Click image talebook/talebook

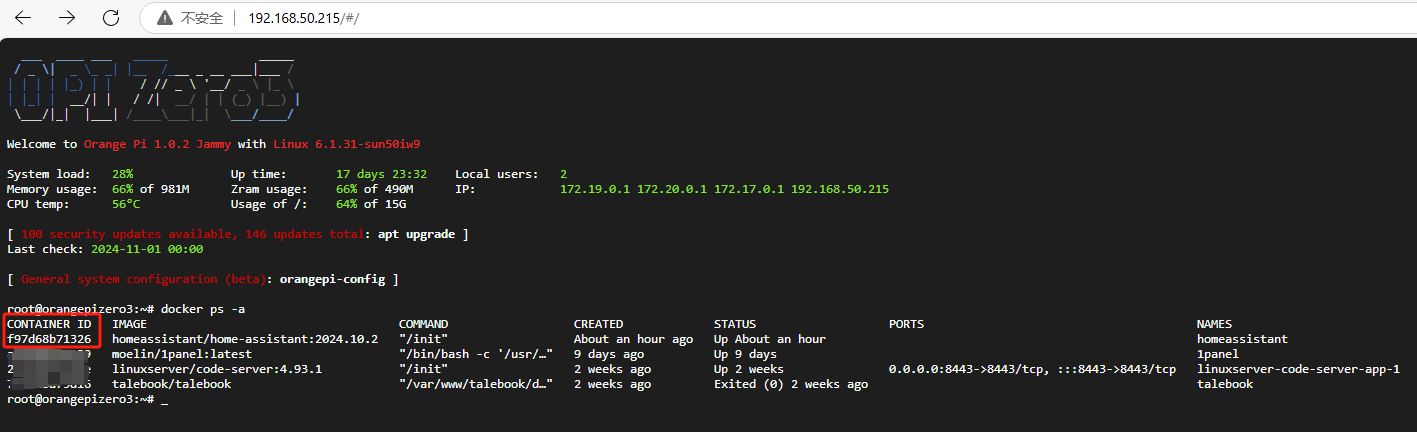(x=171, y=384)
